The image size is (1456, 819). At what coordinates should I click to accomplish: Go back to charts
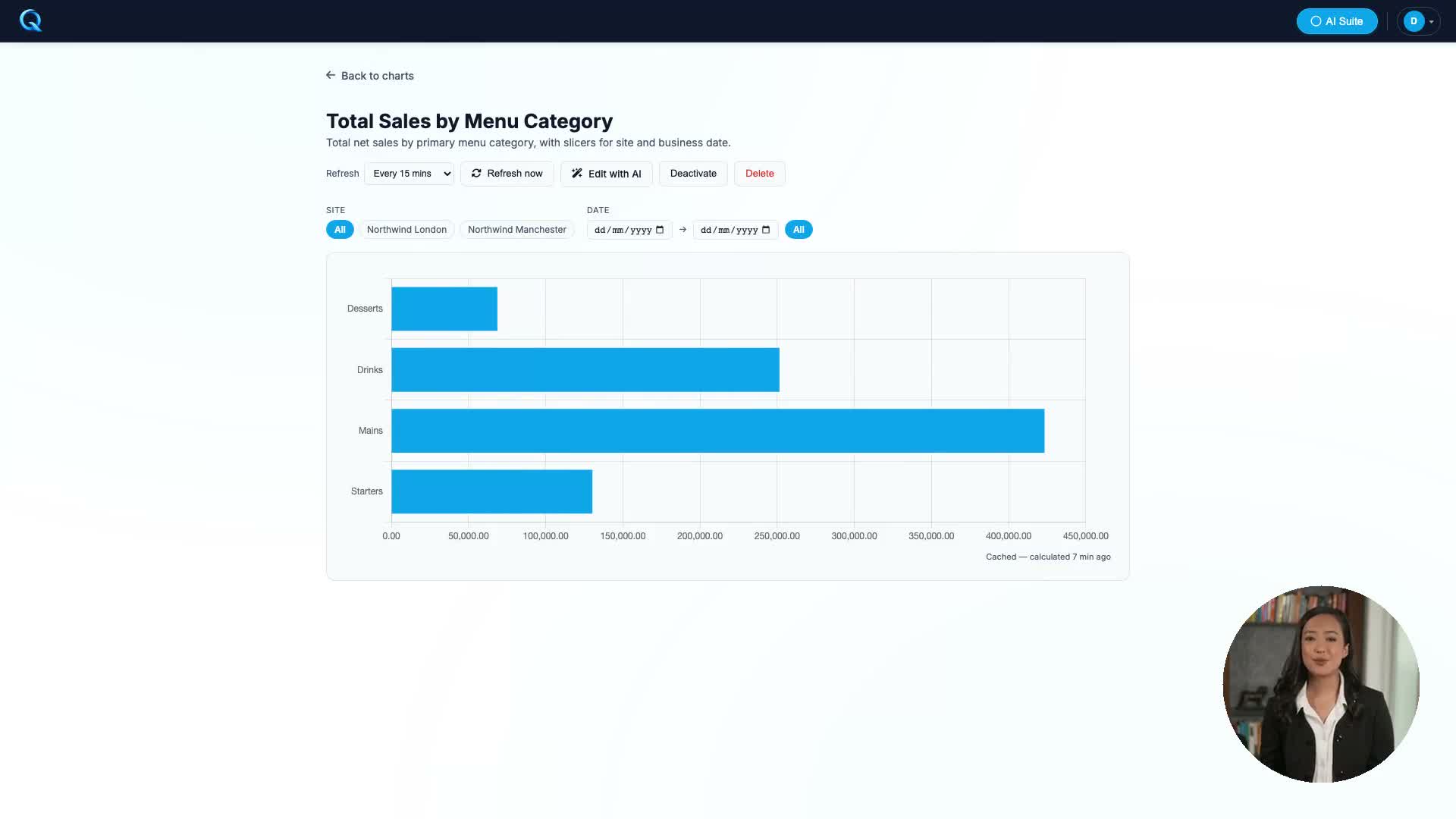370,76
